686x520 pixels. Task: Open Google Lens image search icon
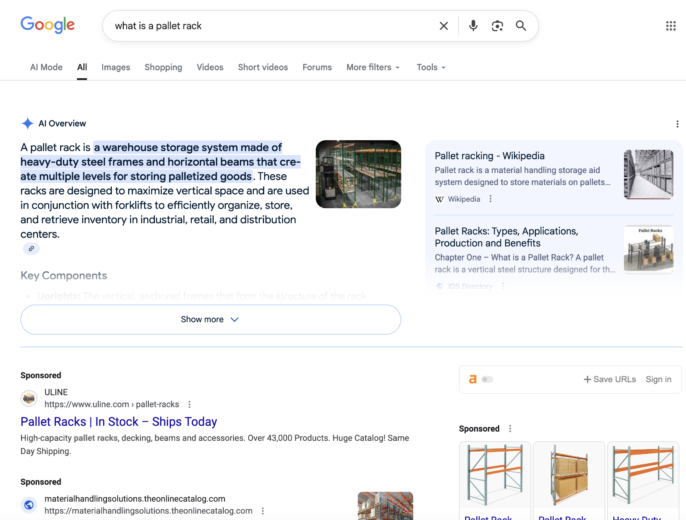click(497, 26)
